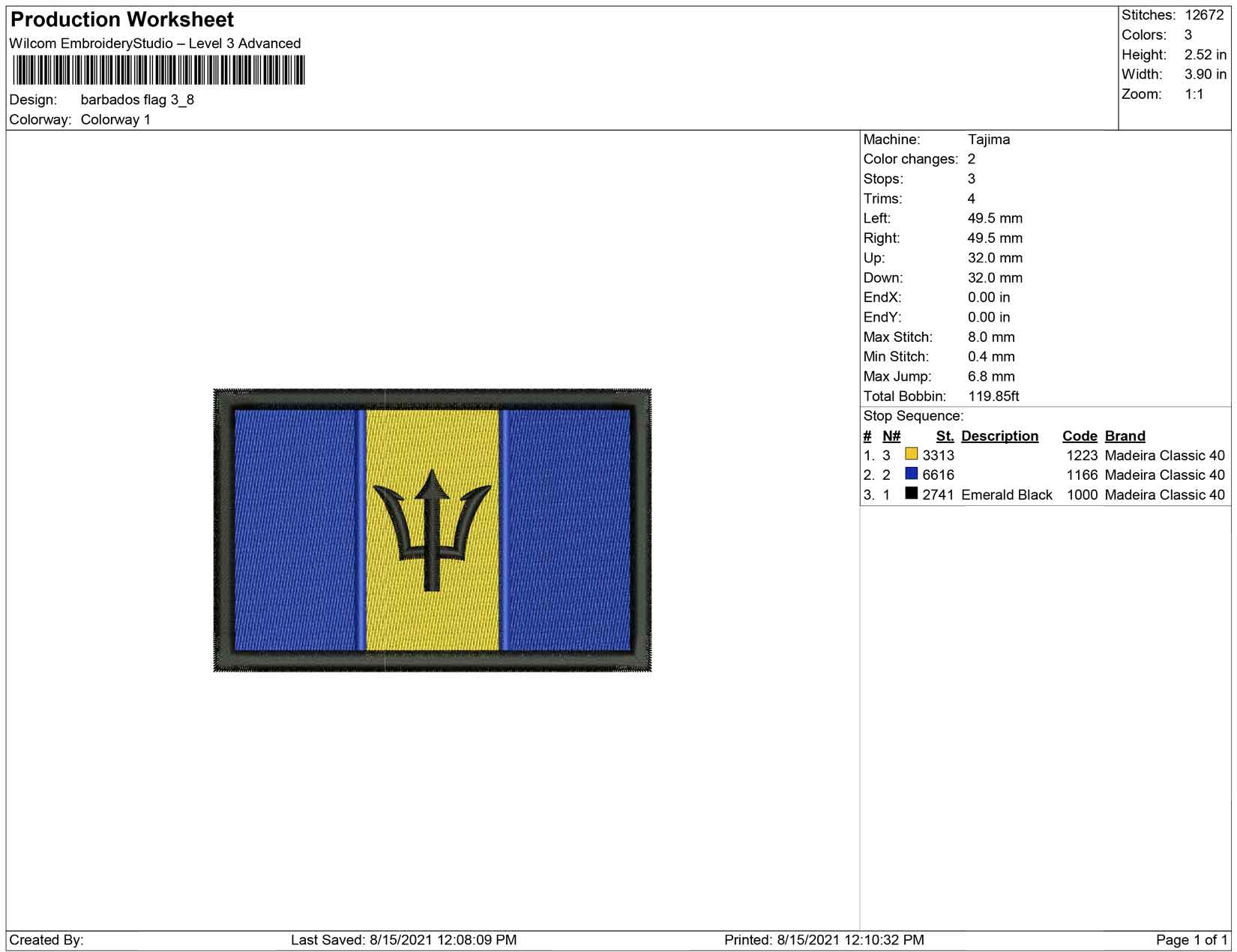
Task: Select the Color changes value "2"
Action: (972, 159)
